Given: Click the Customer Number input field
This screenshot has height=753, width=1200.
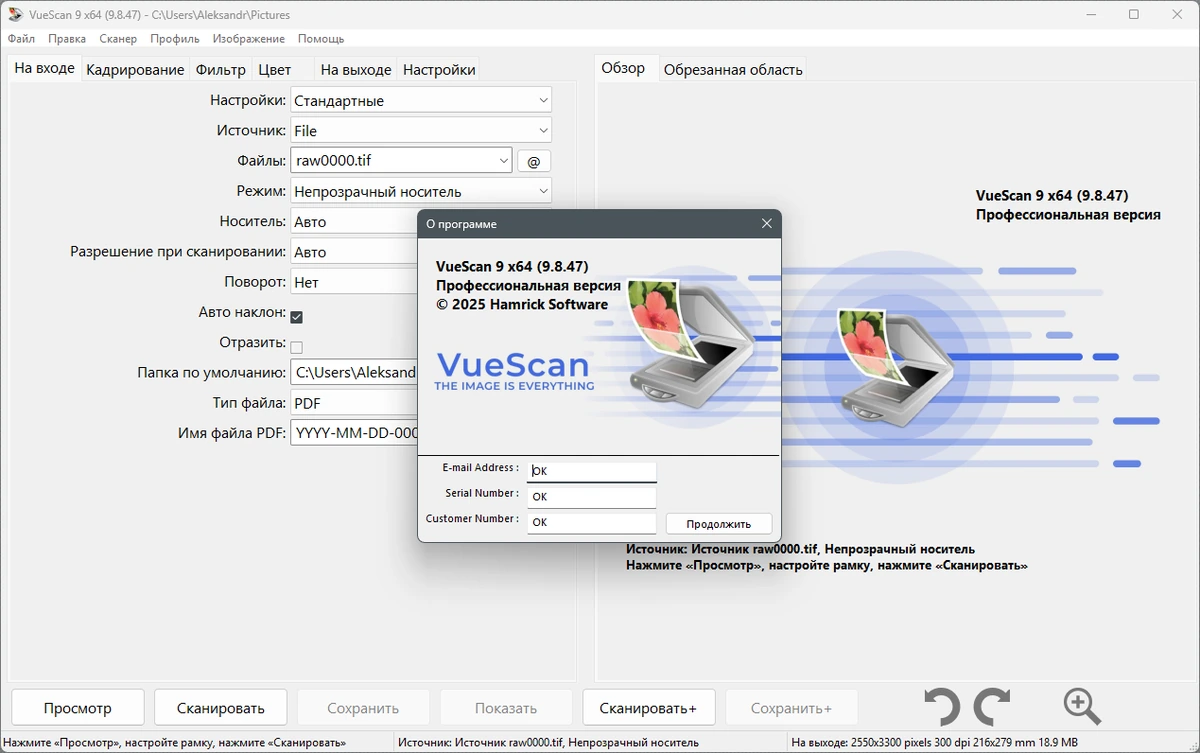Looking at the screenshot, I should coord(592,522).
